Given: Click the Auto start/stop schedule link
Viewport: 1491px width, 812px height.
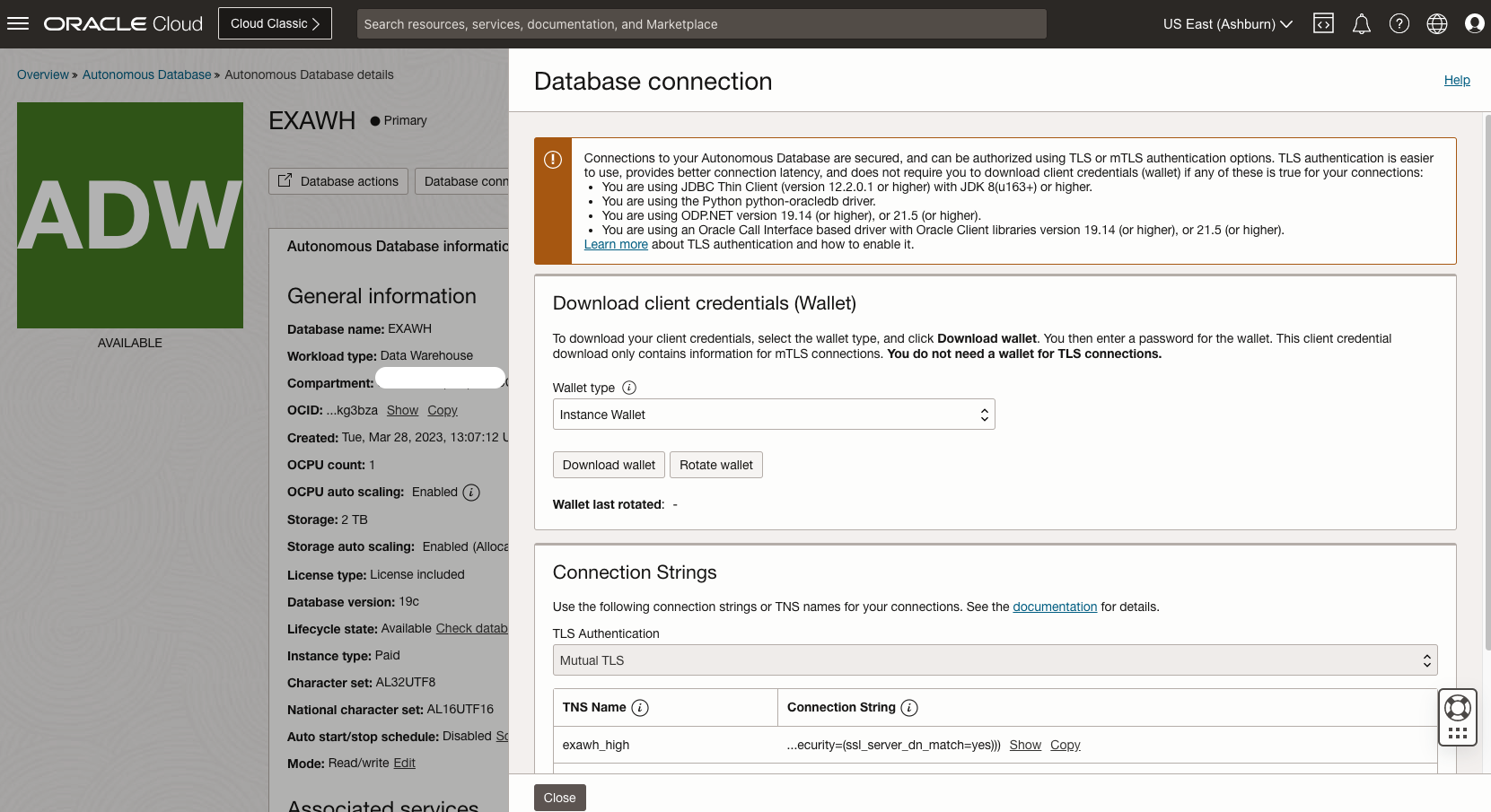Looking at the screenshot, I should point(503,736).
